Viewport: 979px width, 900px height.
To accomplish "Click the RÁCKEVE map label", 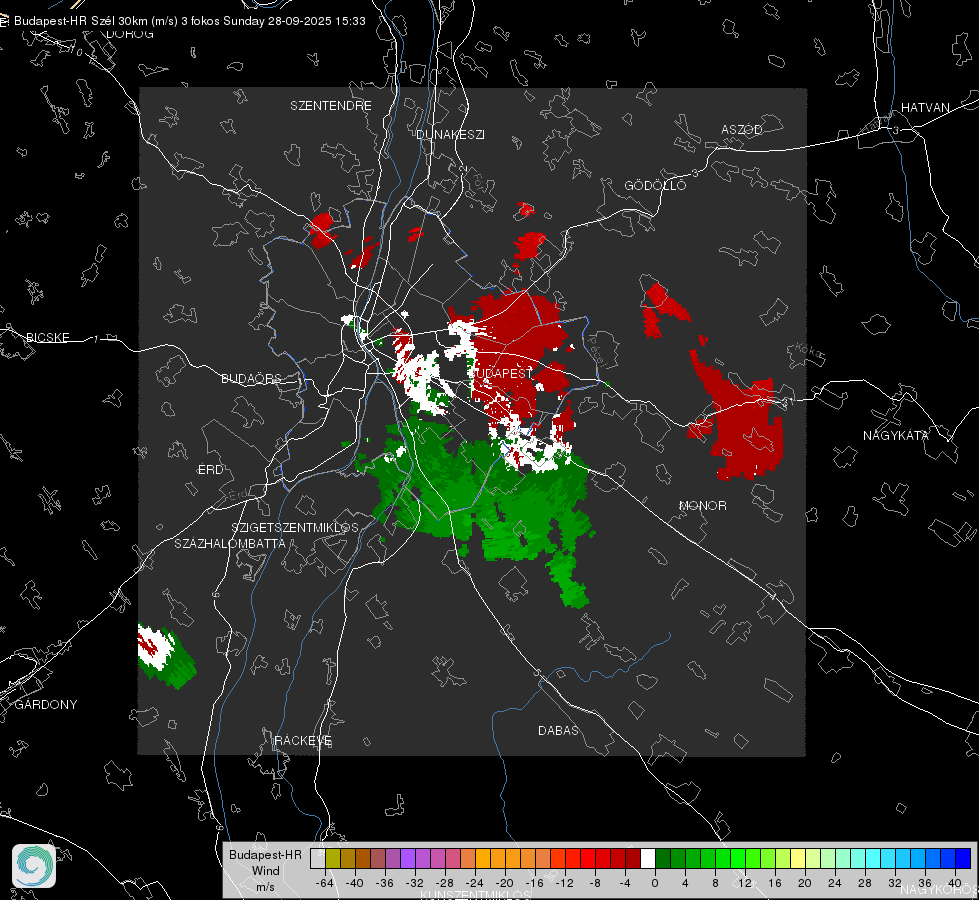I will 303,741.
